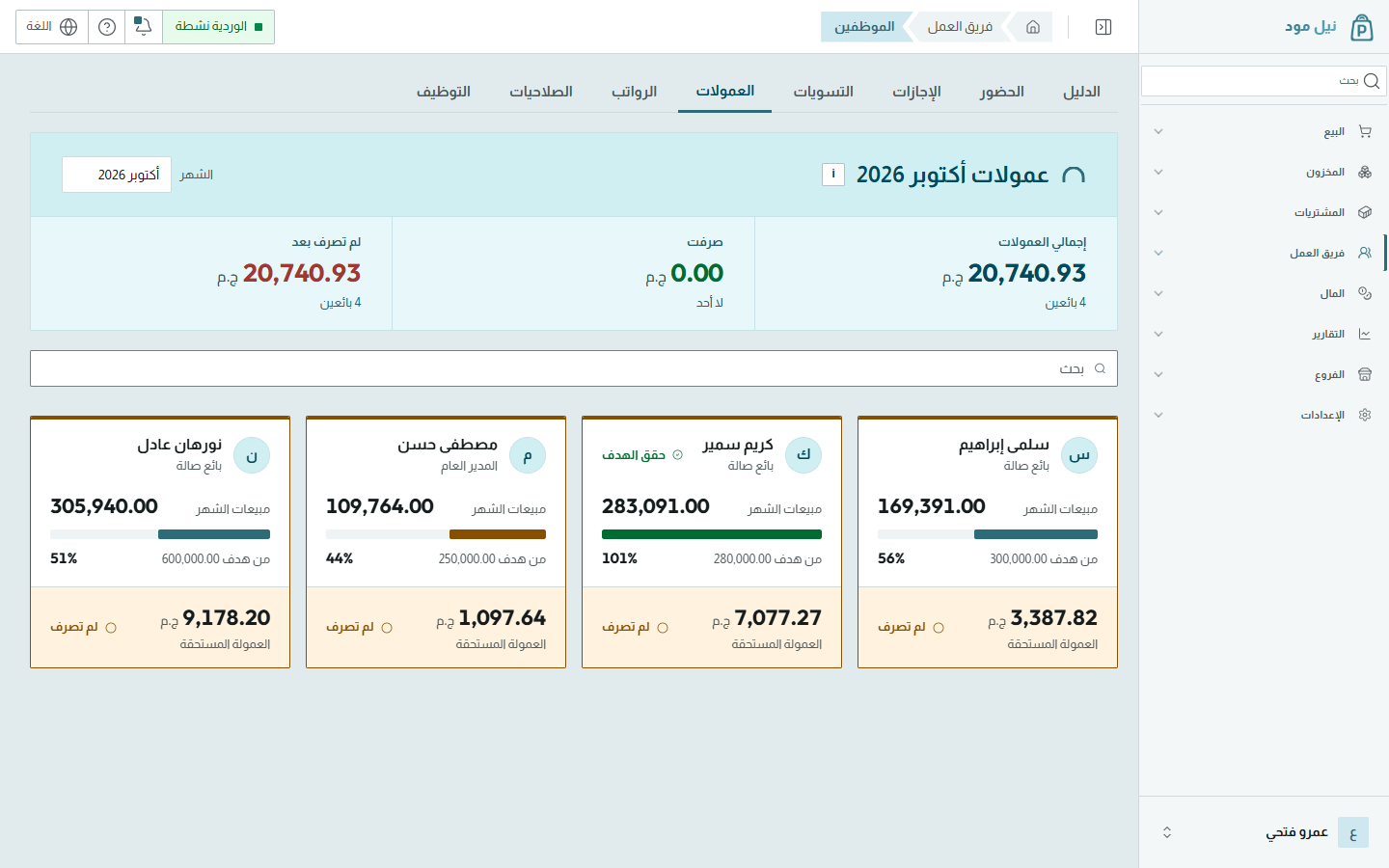Open the notifications bell icon in top bar
This screenshot has width=1389, height=868.
(143, 27)
